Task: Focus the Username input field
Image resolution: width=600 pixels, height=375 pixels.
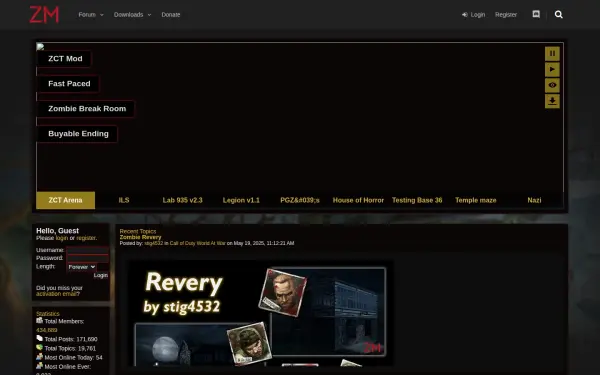Action: point(88,250)
